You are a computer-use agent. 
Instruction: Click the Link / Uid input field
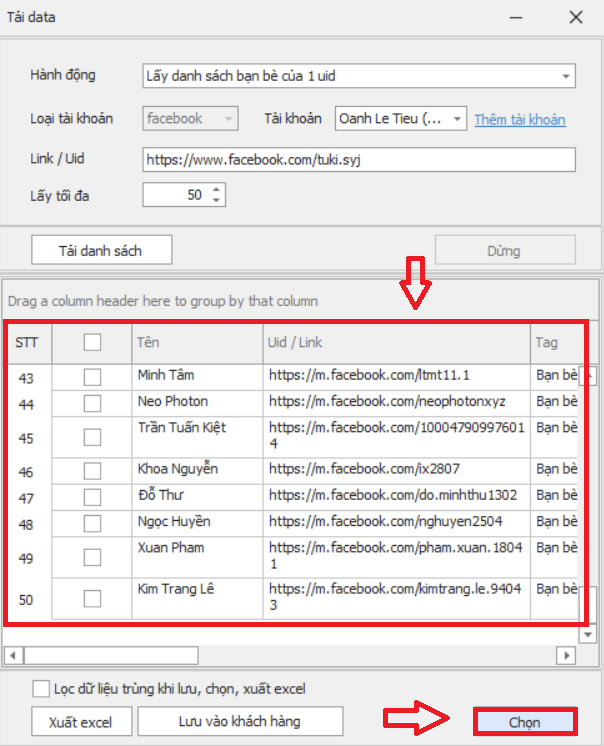pos(359,159)
